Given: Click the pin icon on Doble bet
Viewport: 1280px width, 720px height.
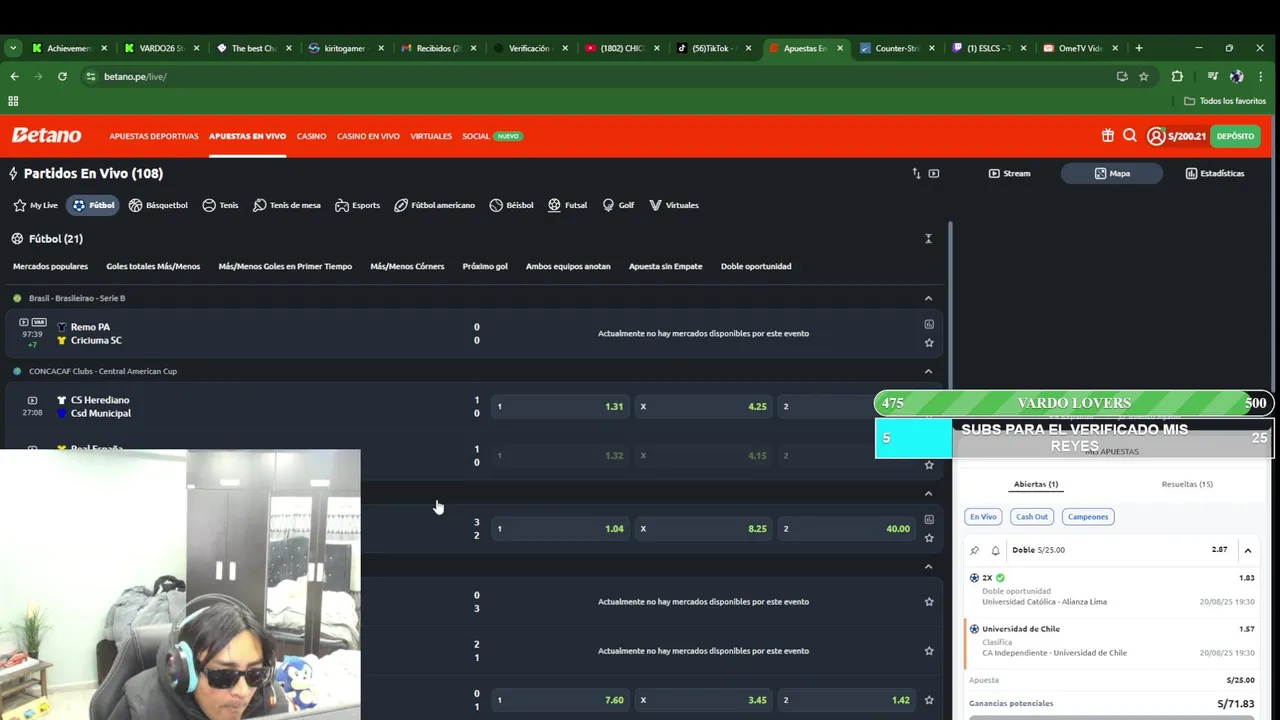Looking at the screenshot, I should tap(975, 550).
